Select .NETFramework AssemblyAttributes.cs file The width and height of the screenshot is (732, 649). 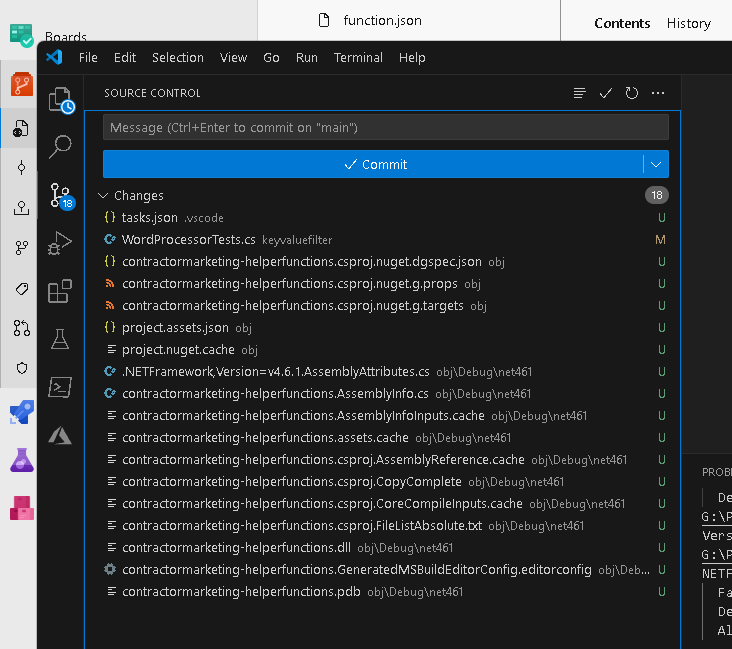click(383, 372)
